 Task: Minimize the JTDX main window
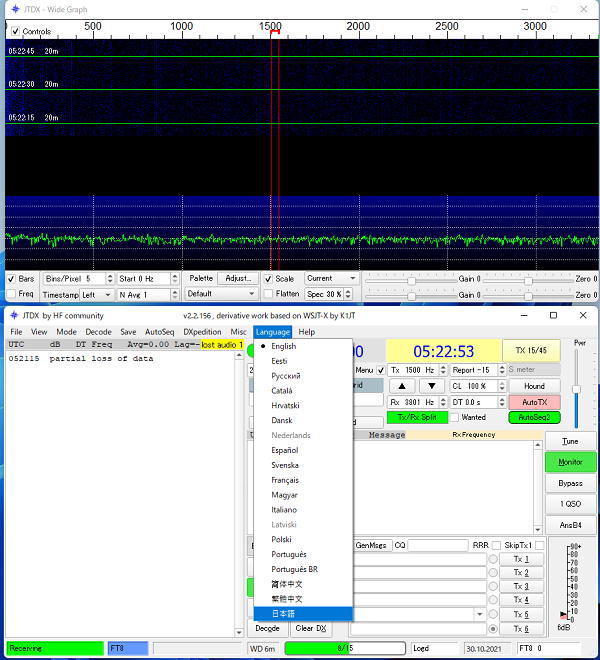[x=526, y=315]
